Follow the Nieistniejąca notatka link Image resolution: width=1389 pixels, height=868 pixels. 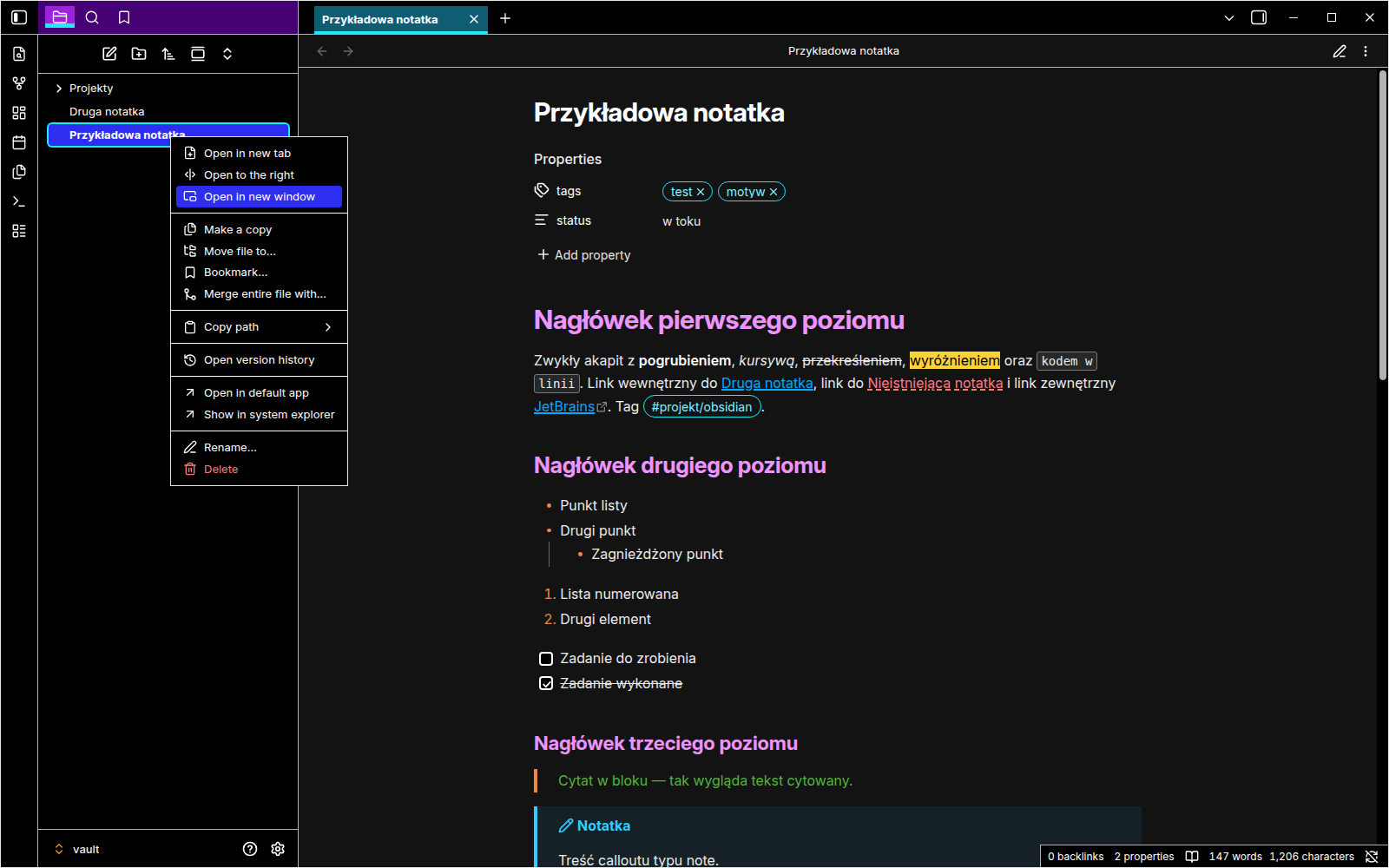[x=935, y=383]
